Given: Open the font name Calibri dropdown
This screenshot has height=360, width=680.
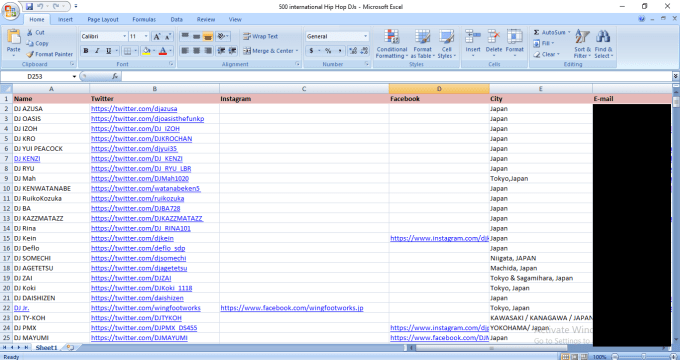Looking at the screenshot, I should (x=124, y=36).
